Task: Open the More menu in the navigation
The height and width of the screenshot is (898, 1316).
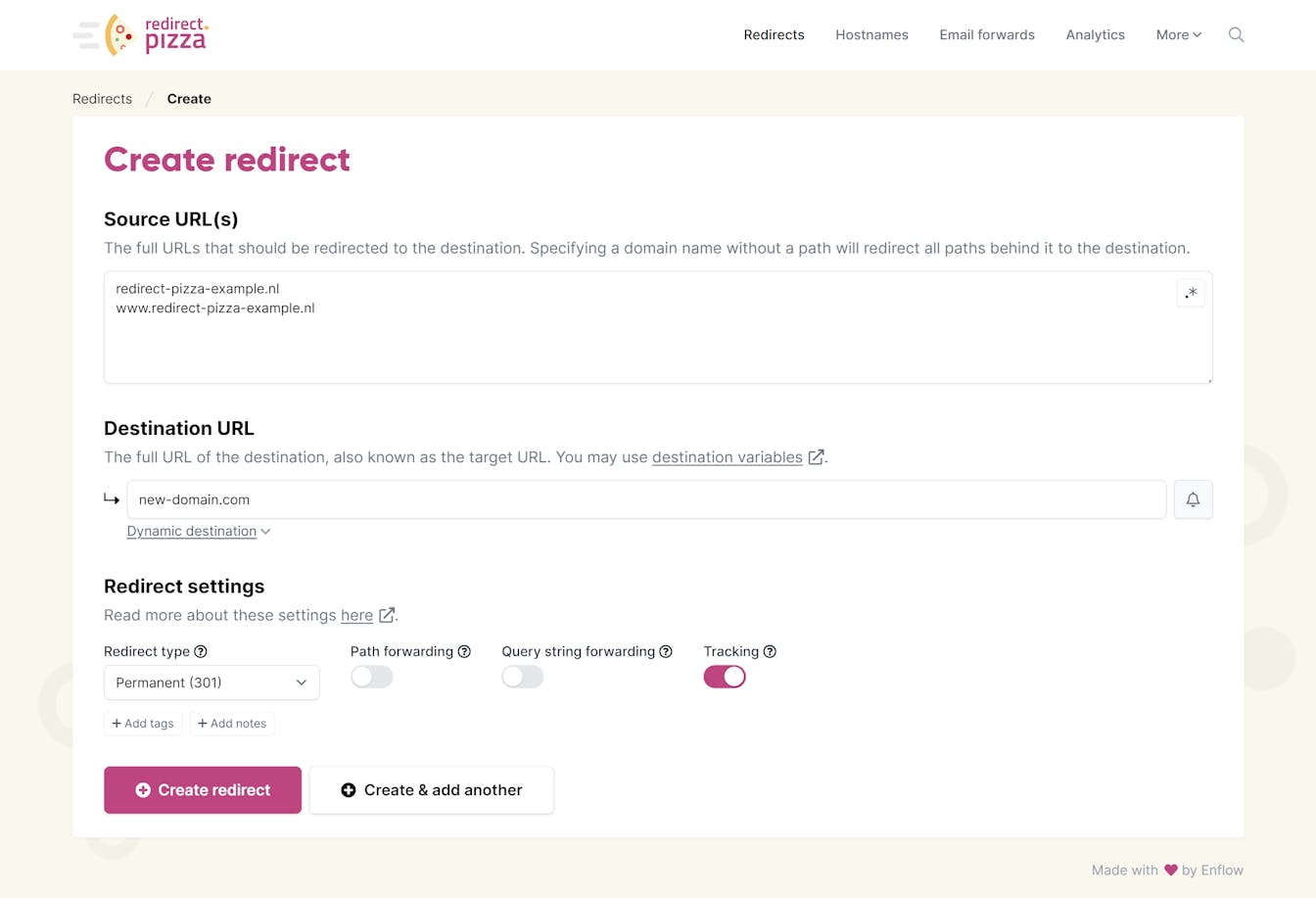Action: [x=1178, y=34]
